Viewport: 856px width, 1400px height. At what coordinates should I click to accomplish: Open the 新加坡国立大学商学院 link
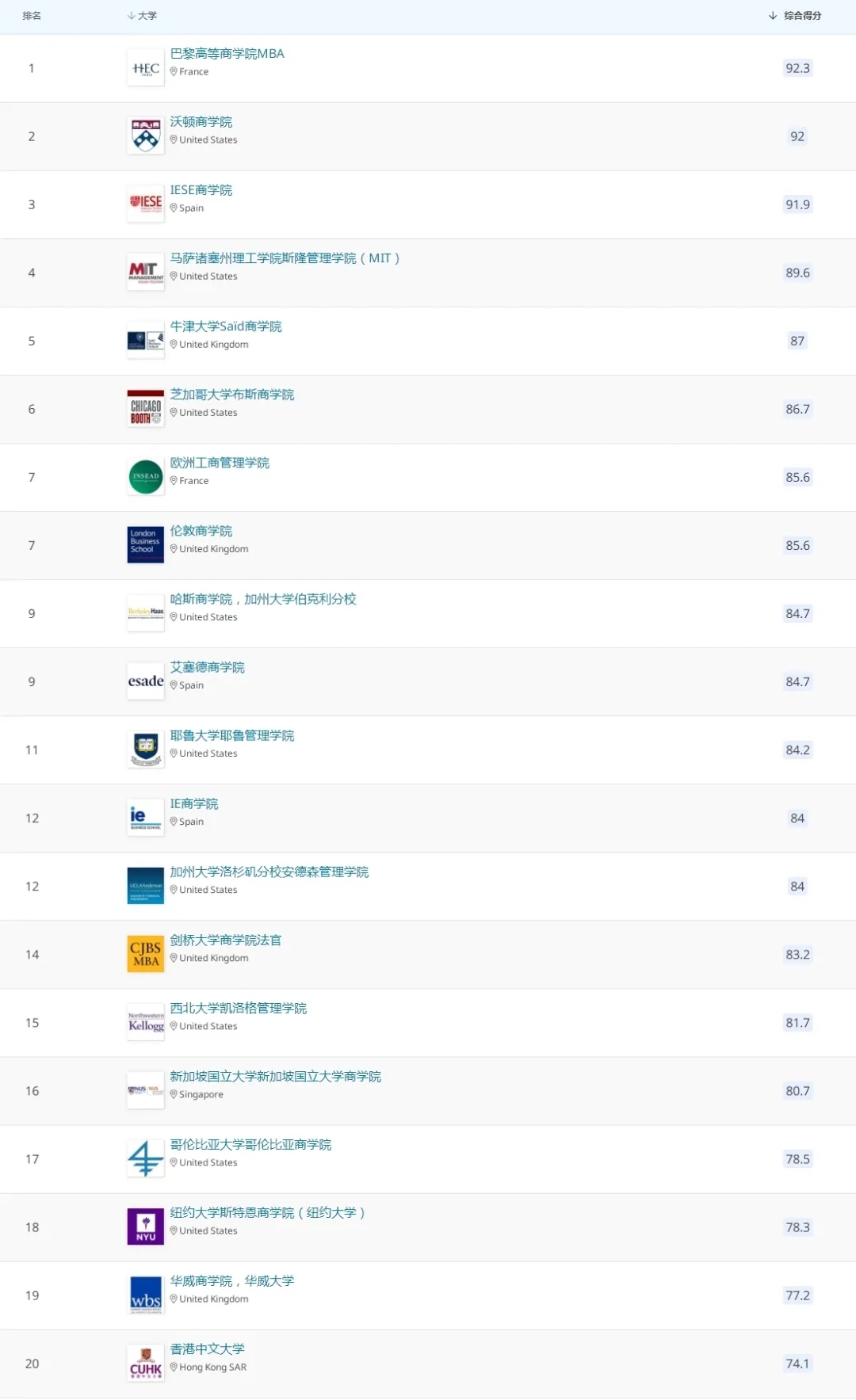point(276,1076)
